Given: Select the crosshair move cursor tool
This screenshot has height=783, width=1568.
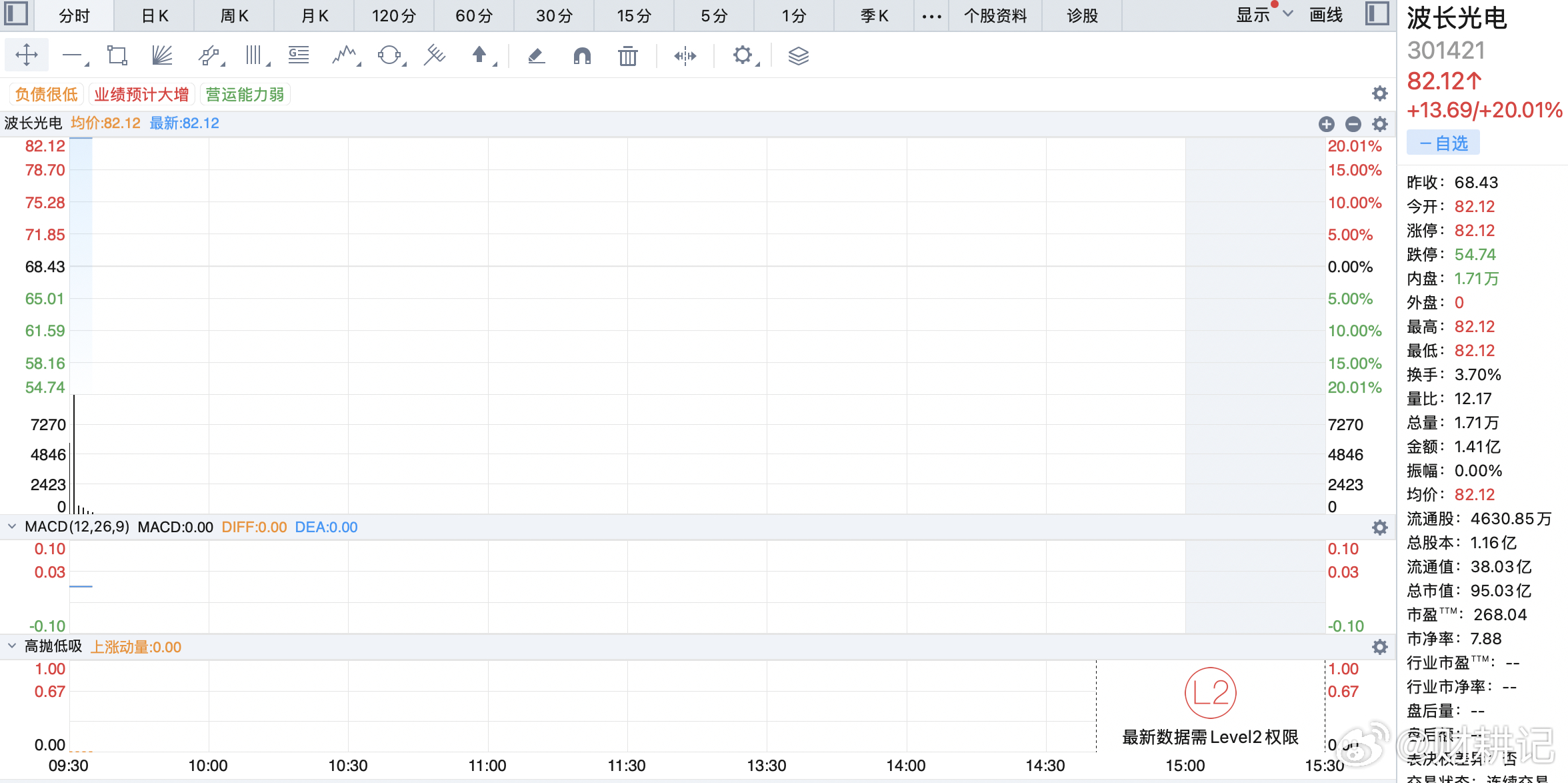Looking at the screenshot, I should click(27, 55).
